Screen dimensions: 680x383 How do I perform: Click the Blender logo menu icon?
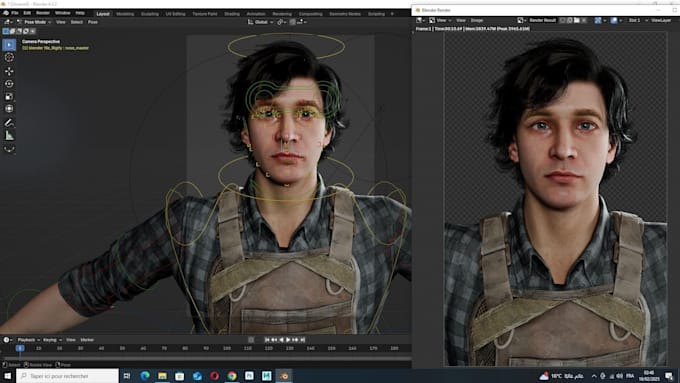tap(6, 13)
